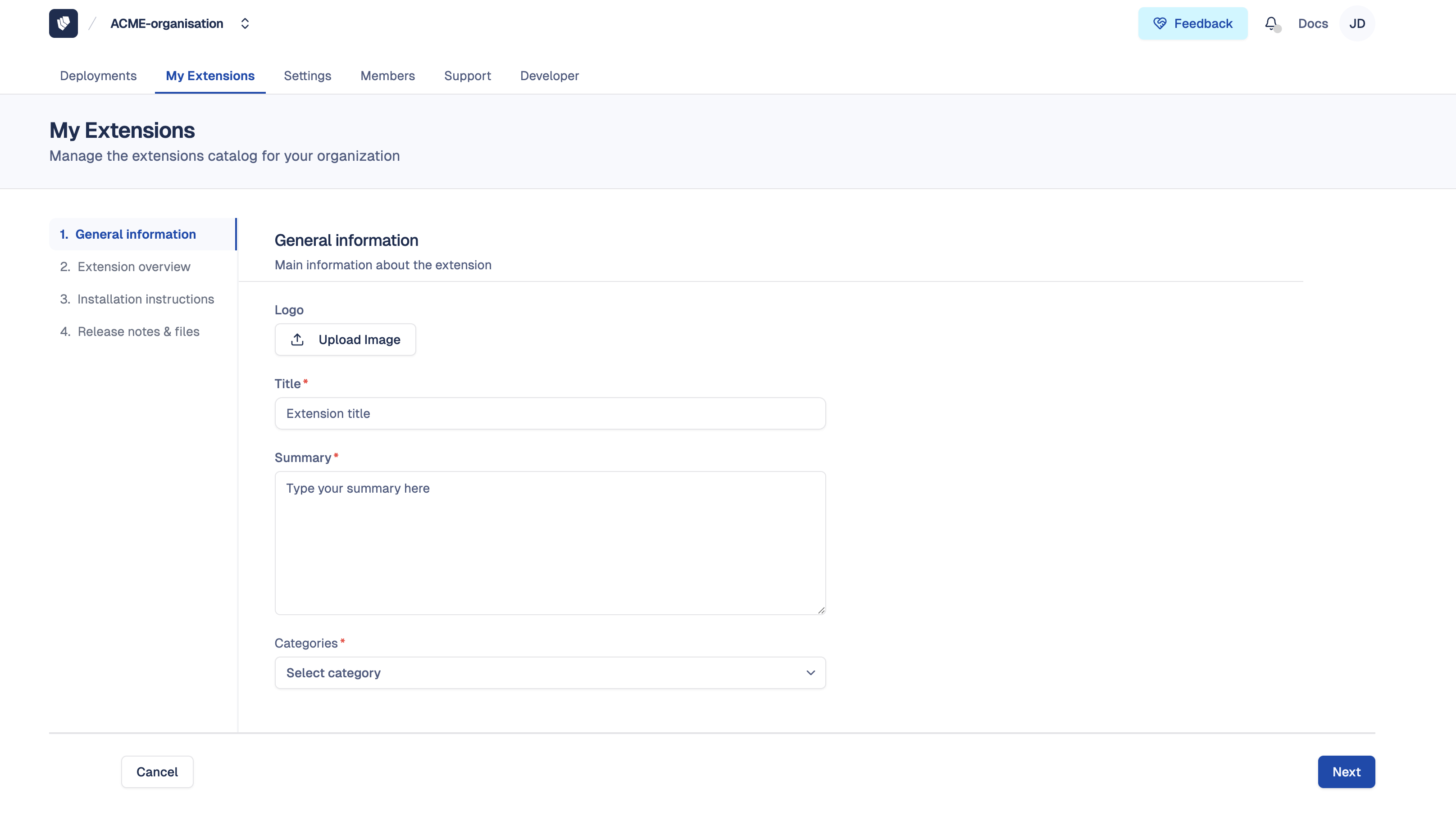Open notifications via the bell icon
1456x816 pixels.
tap(1271, 23)
